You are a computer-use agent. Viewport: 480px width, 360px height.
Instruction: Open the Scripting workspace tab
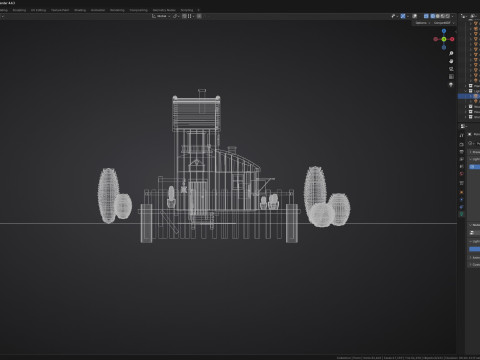(x=187, y=10)
